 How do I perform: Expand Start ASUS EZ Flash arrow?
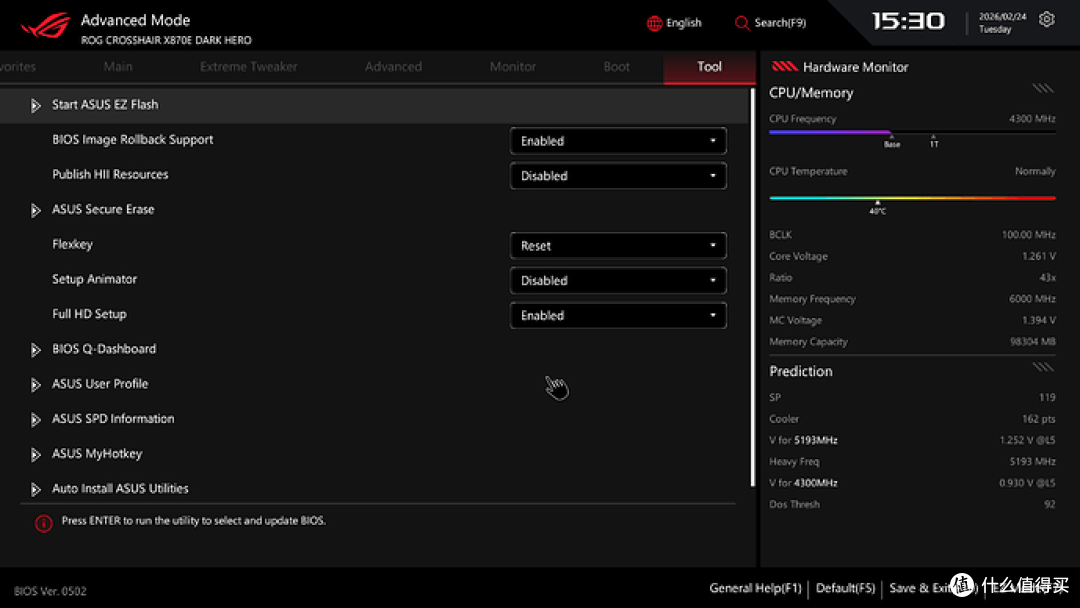pyautogui.click(x=35, y=105)
